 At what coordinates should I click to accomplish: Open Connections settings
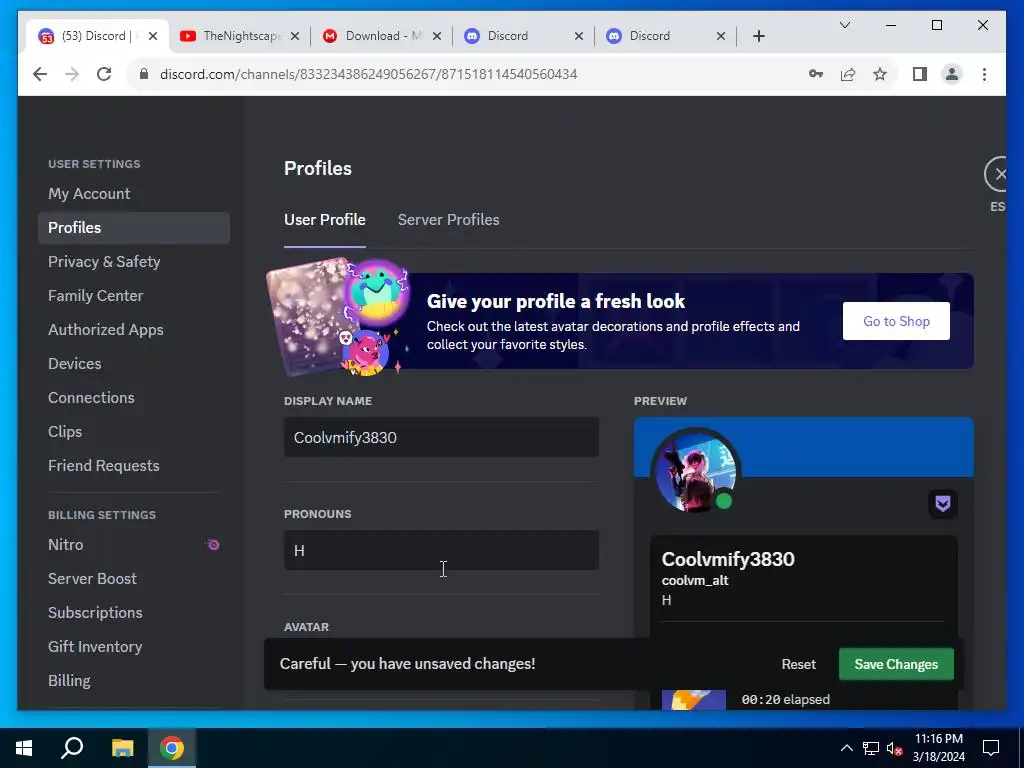tap(134, 398)
